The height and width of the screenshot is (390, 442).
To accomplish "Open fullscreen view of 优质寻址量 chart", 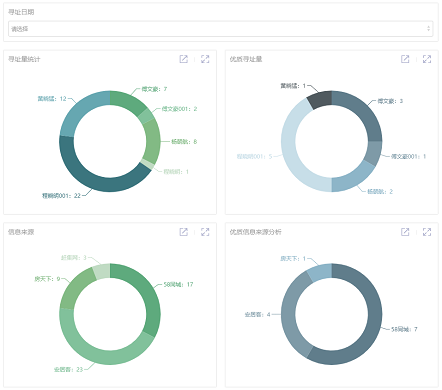I will point(427,59).
